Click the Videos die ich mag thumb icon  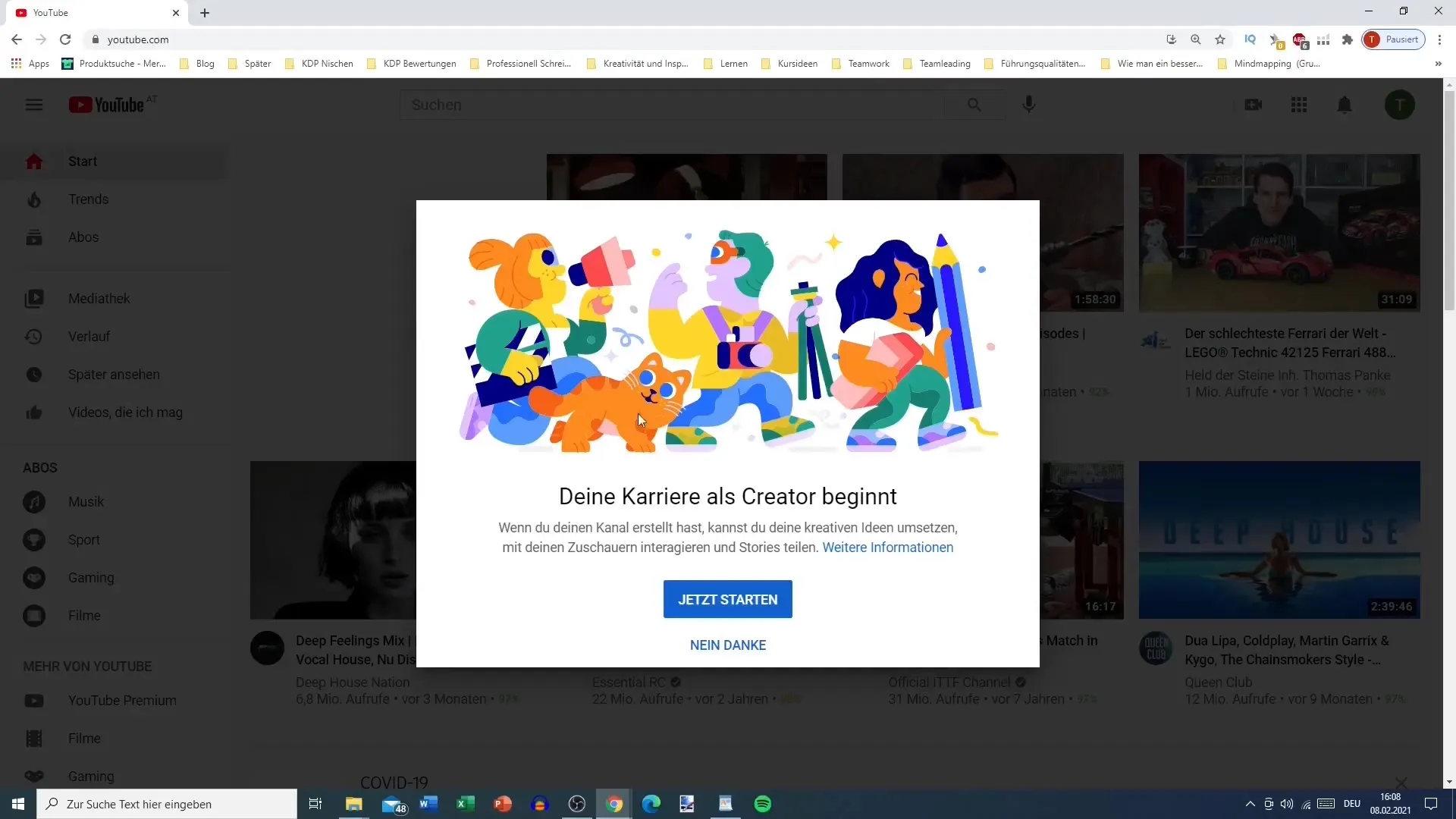[33, 412]
